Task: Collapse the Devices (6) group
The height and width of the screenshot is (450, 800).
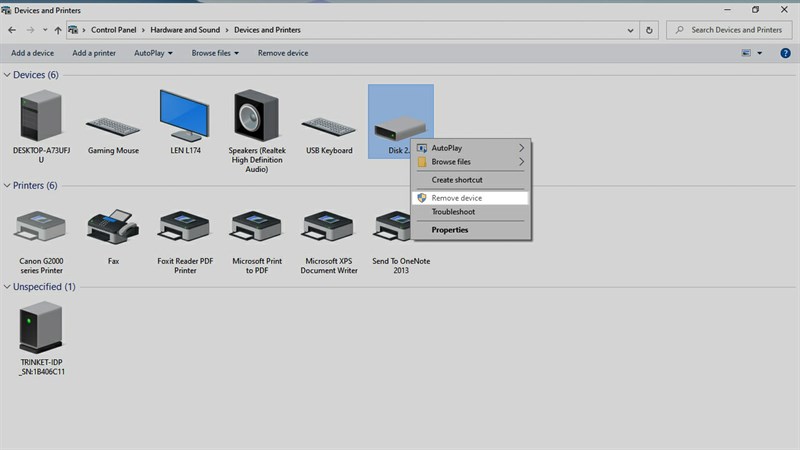Action: point(7,75)
